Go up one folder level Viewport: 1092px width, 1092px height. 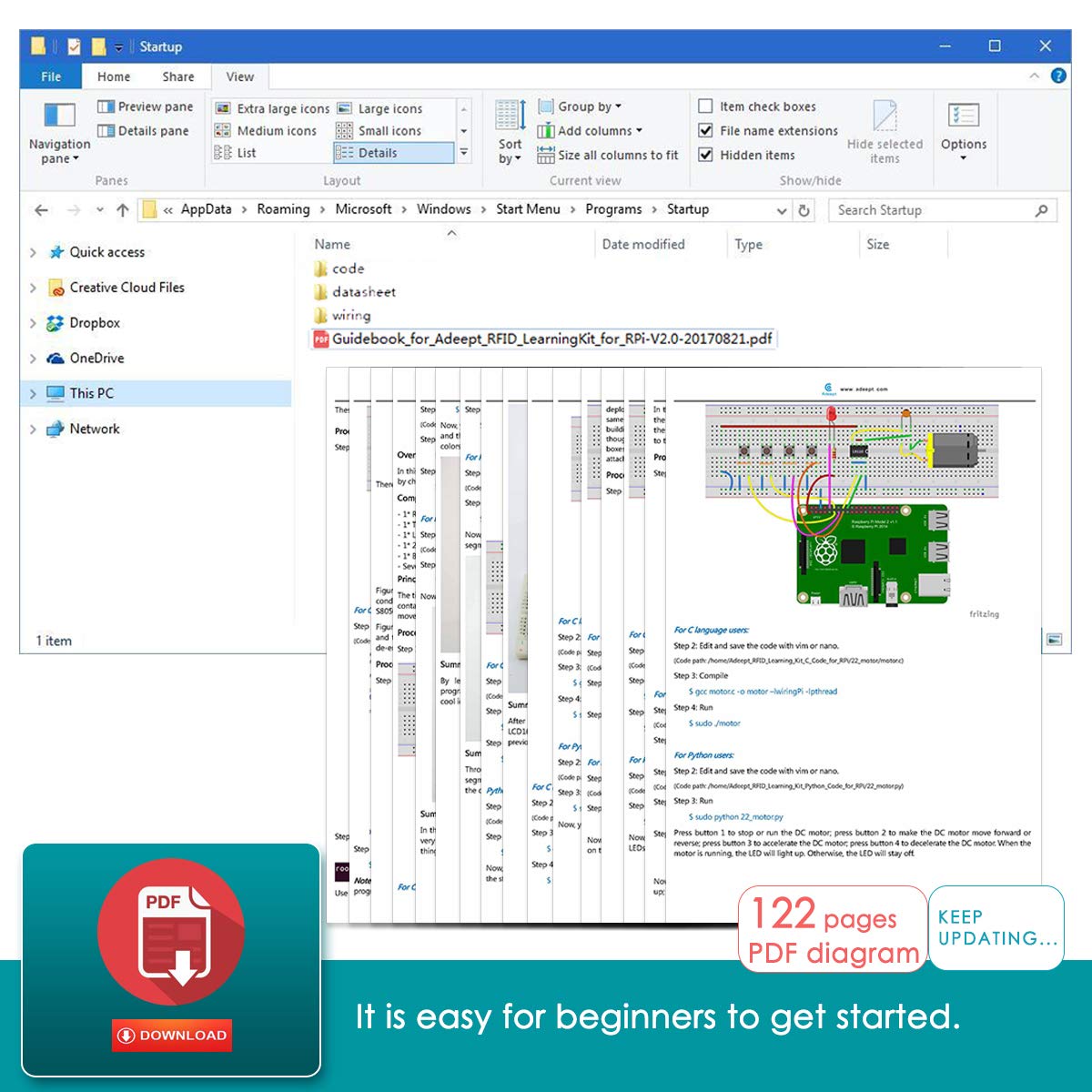pos(123,210)
